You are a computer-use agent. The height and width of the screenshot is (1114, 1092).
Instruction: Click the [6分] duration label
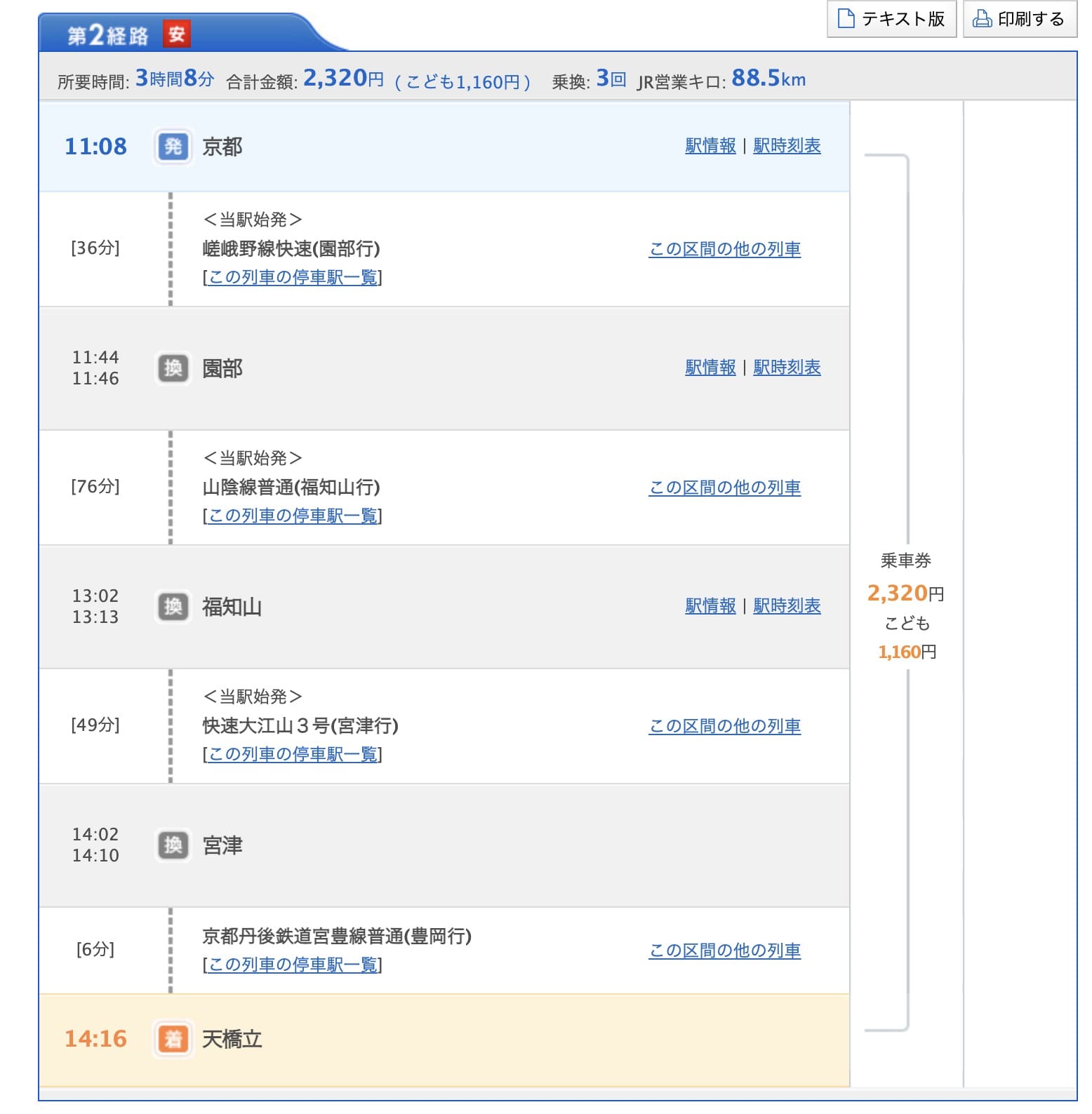tap(95, 950)
